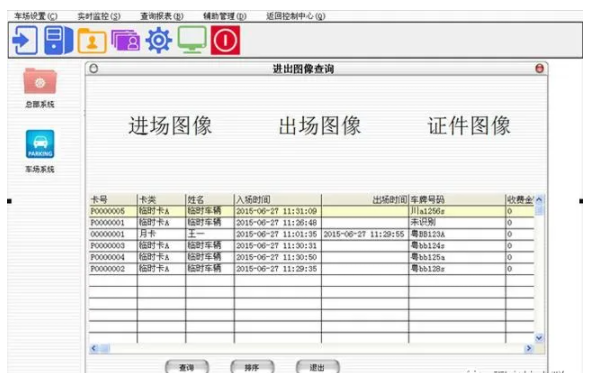Open the blue gear settings icon
597x373 pixels.
coord(159,40)
